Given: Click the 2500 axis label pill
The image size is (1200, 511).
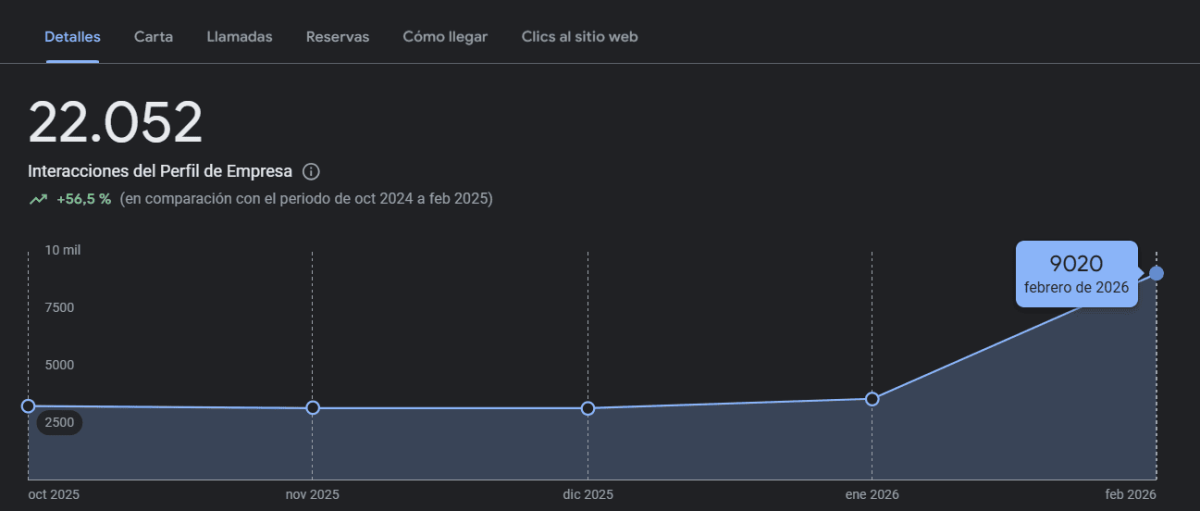Looking at the screenshot, I should [x=60, y=423].
